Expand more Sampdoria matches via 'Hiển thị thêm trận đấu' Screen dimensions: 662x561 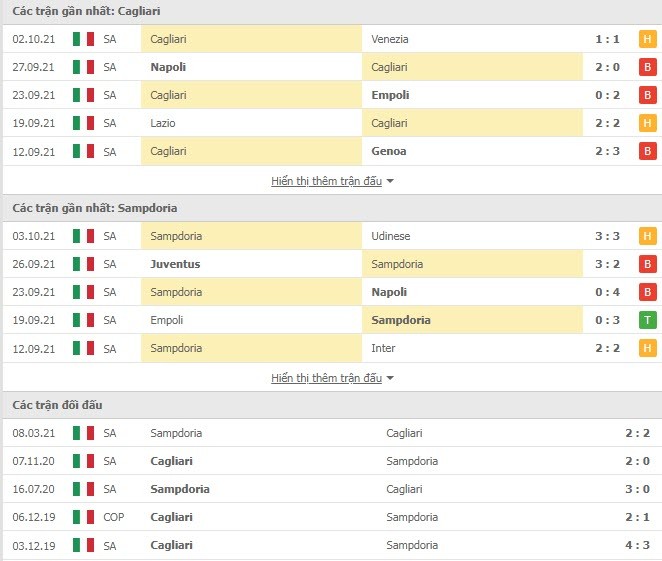(326, 378)
